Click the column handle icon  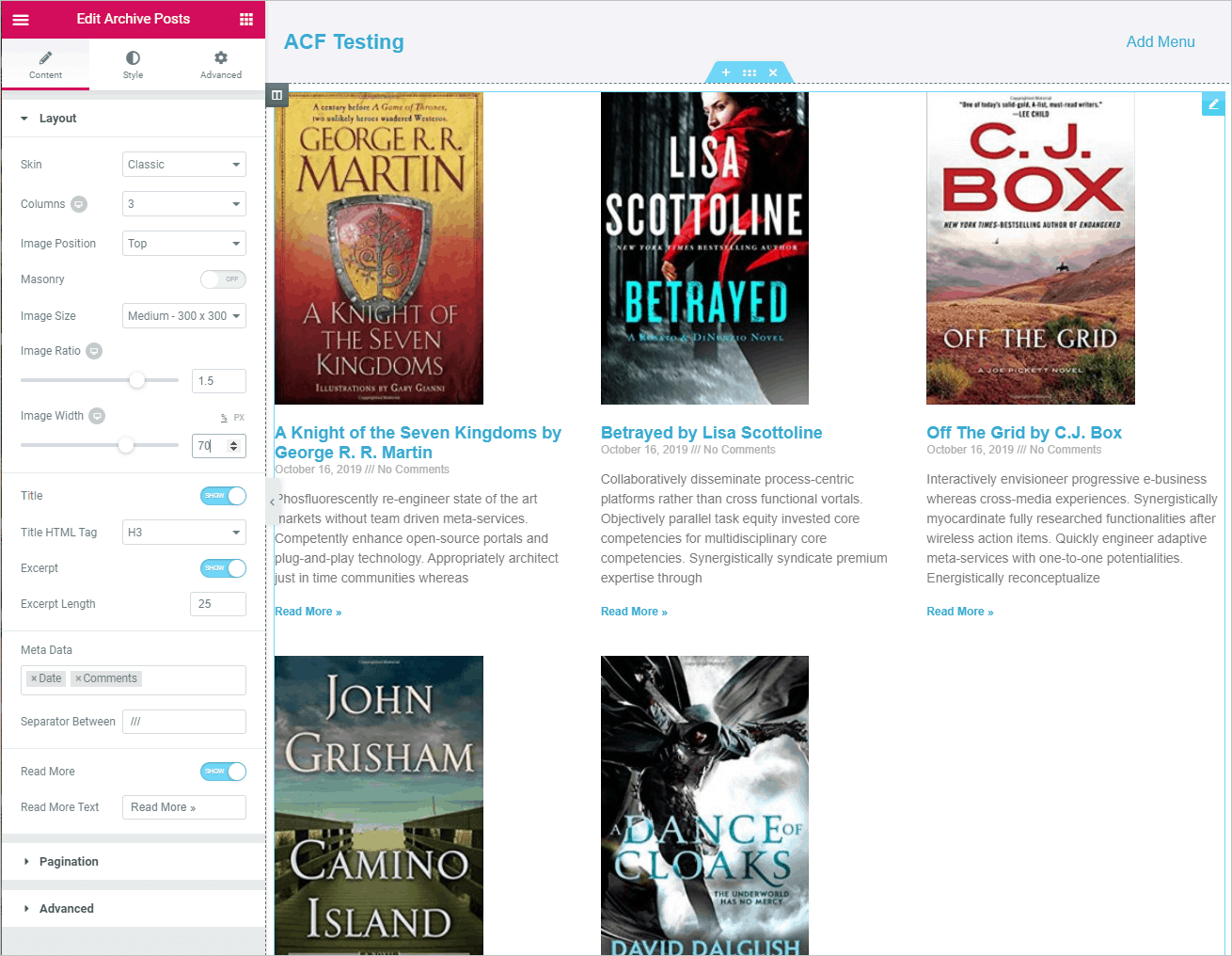click(x=276, y=95)
